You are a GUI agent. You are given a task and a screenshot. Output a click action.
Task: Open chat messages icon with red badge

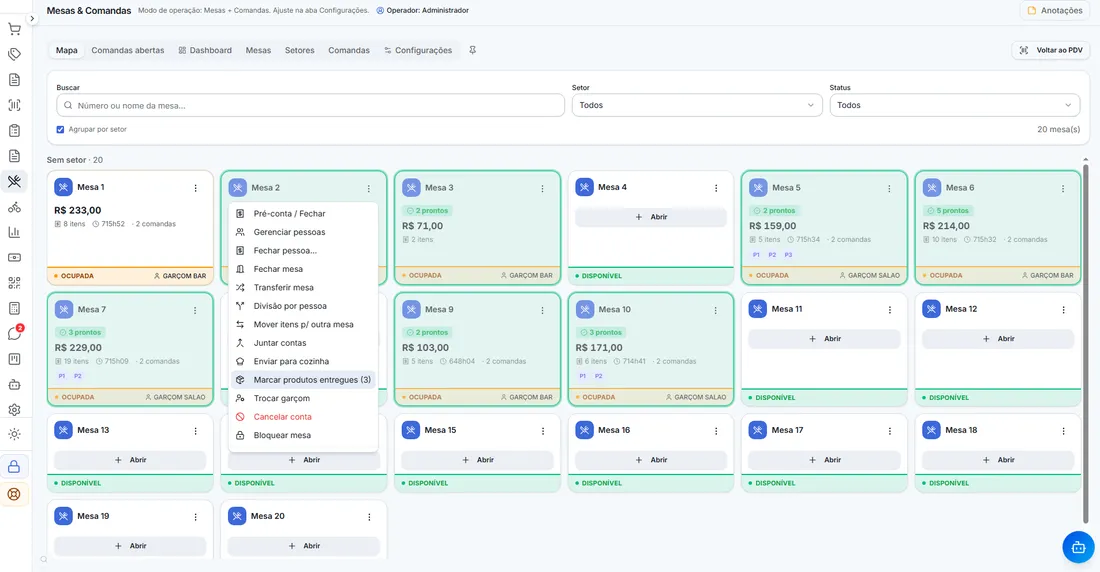pyautogui.click(x=14, y=333)
